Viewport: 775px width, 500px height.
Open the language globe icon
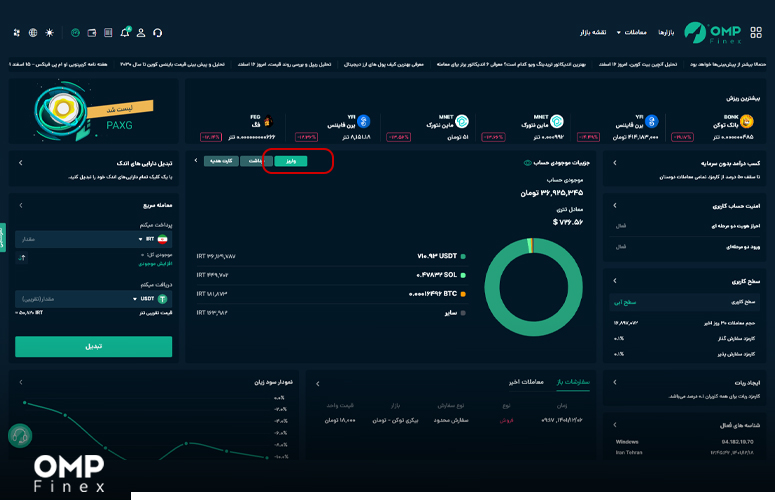[x=33, y=33]
